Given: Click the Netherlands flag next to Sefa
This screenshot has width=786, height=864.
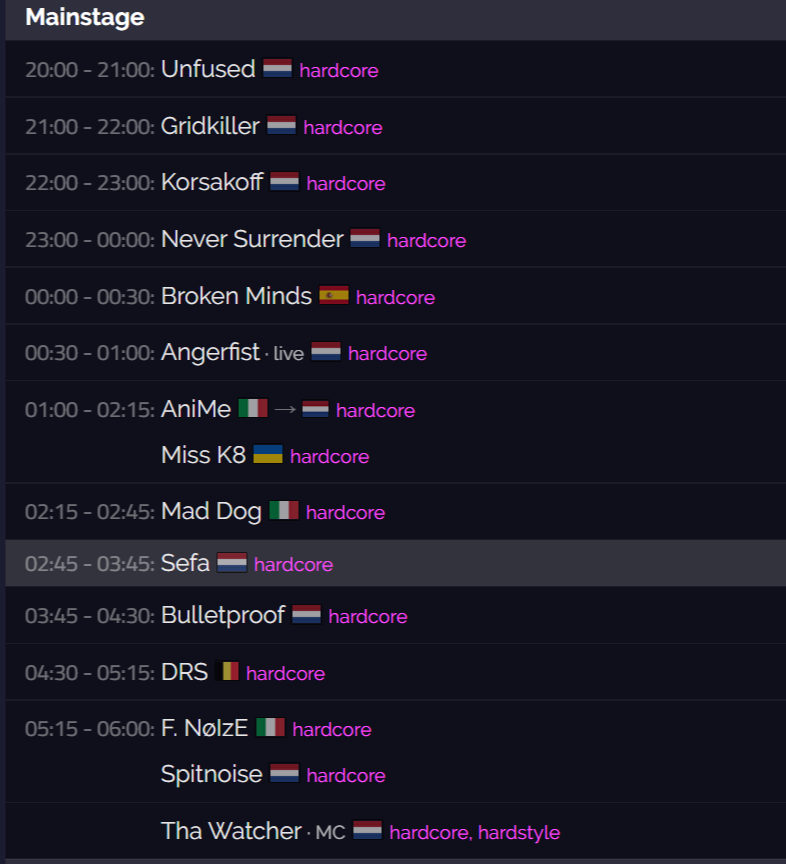Looking at the screenshot, I should pos(232,563).
